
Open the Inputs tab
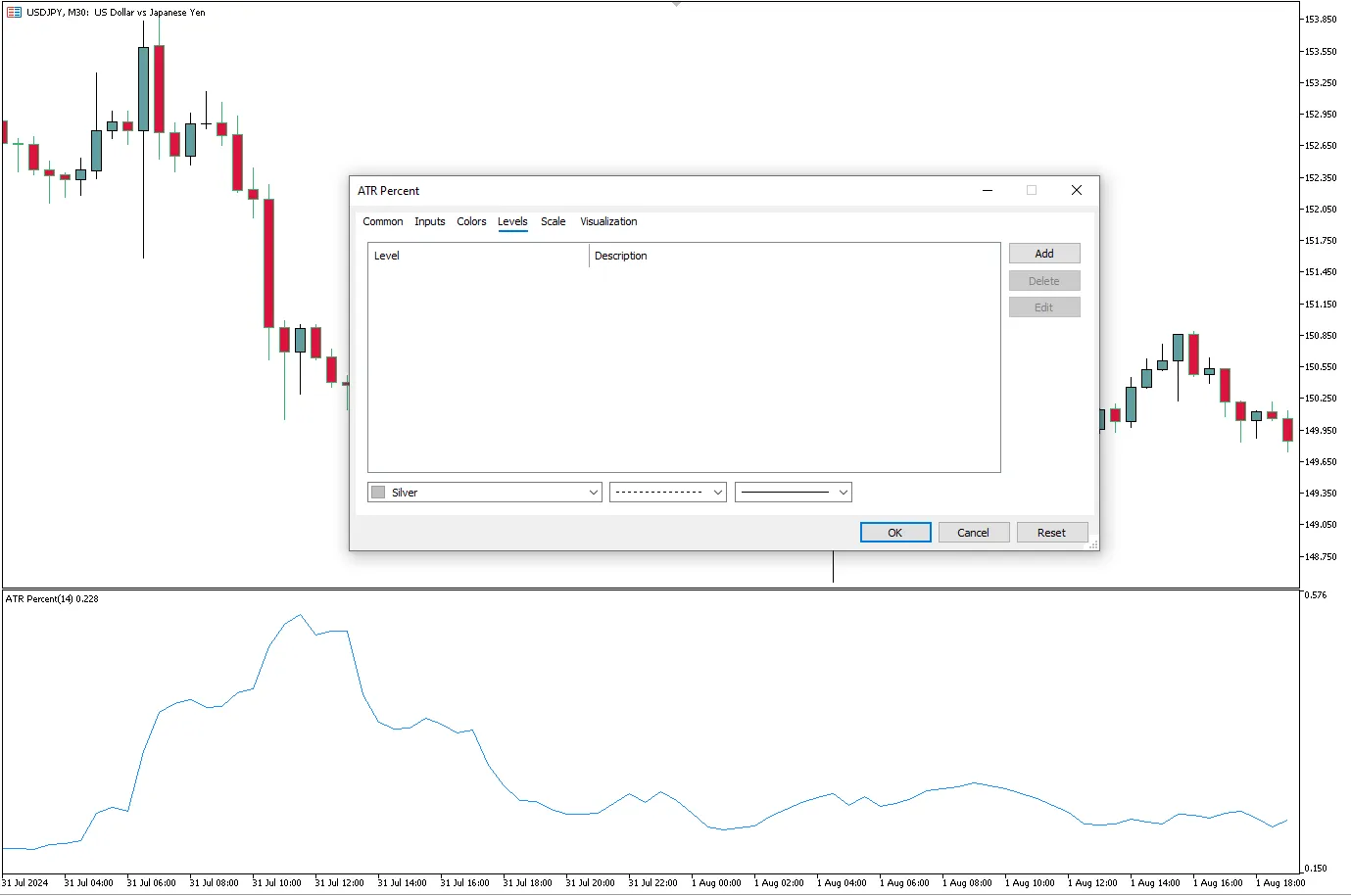(x=429, y=222)
